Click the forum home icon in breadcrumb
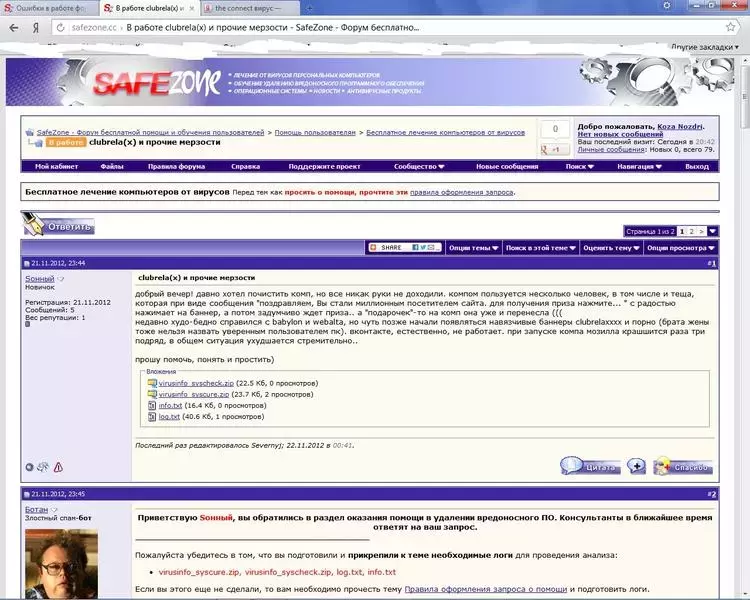 [x=30, y=133]
